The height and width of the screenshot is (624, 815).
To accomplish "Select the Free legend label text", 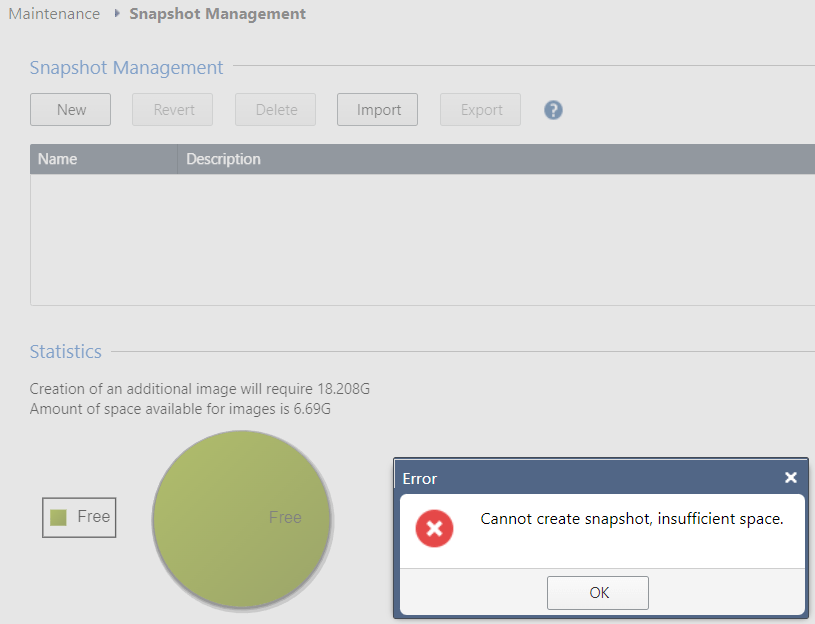I will [94, 517].
